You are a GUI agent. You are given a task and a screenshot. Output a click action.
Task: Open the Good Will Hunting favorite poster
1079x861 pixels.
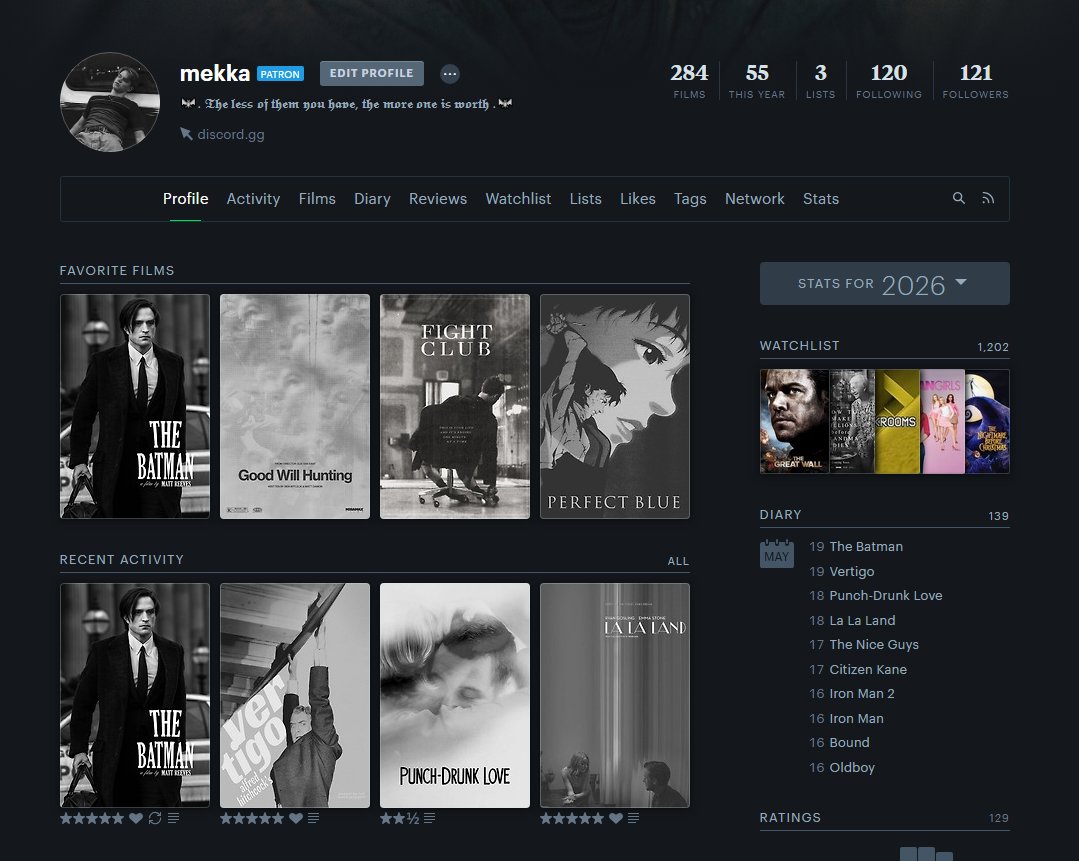tap(295, 406)
